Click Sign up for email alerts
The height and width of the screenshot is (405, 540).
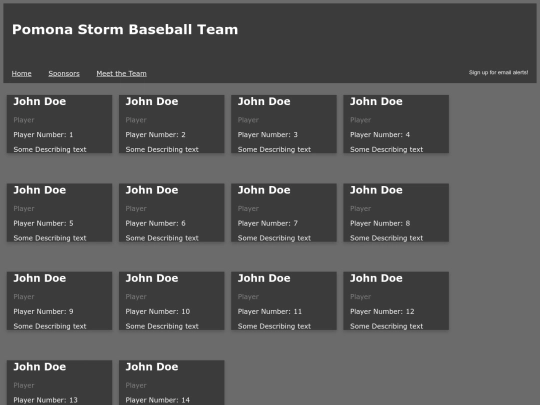pyautogui.click(x=498, y=72)
